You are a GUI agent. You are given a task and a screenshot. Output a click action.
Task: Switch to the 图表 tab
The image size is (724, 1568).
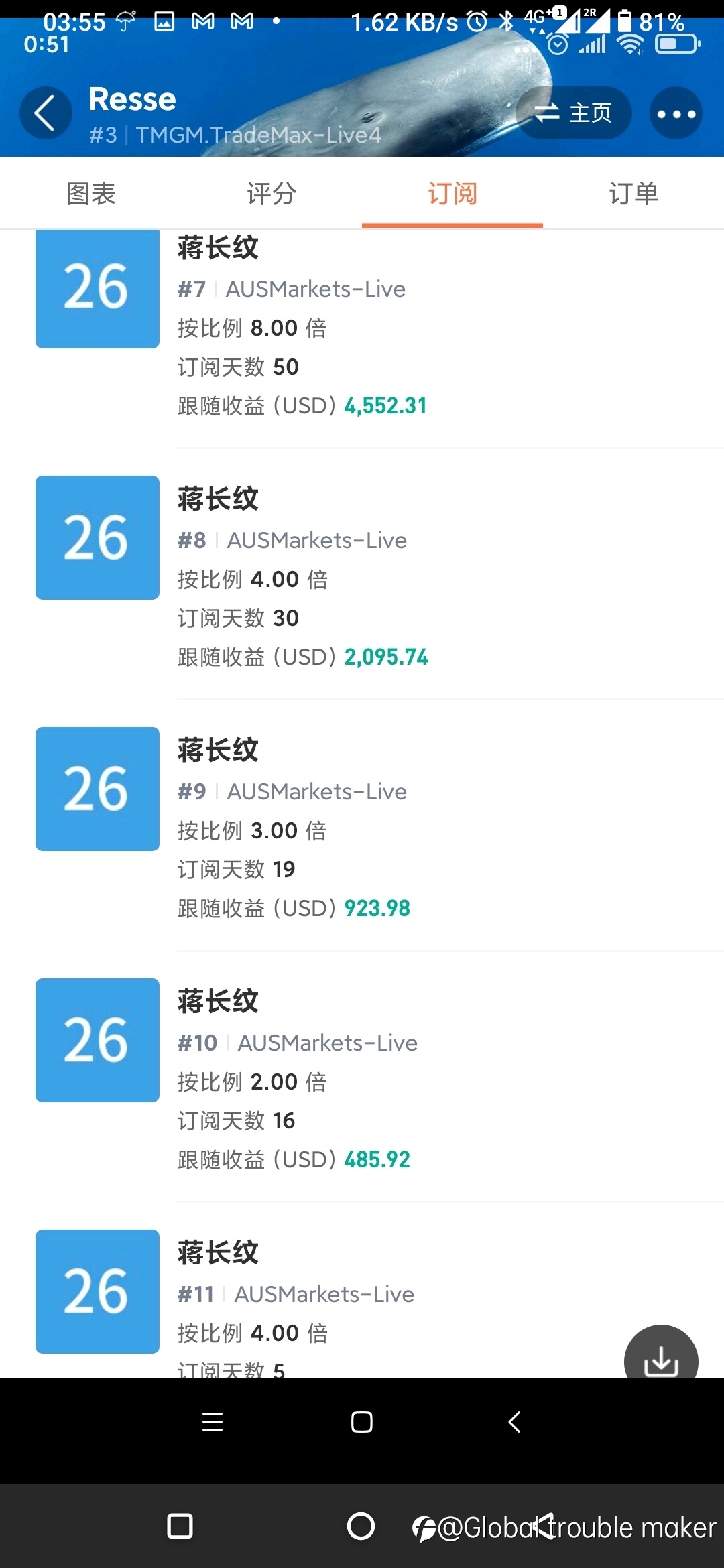click(91, 194)
